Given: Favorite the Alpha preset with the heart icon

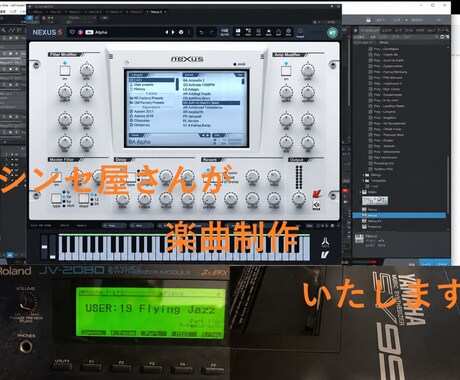Looking at the screenshot, I should tap(72, 32).
